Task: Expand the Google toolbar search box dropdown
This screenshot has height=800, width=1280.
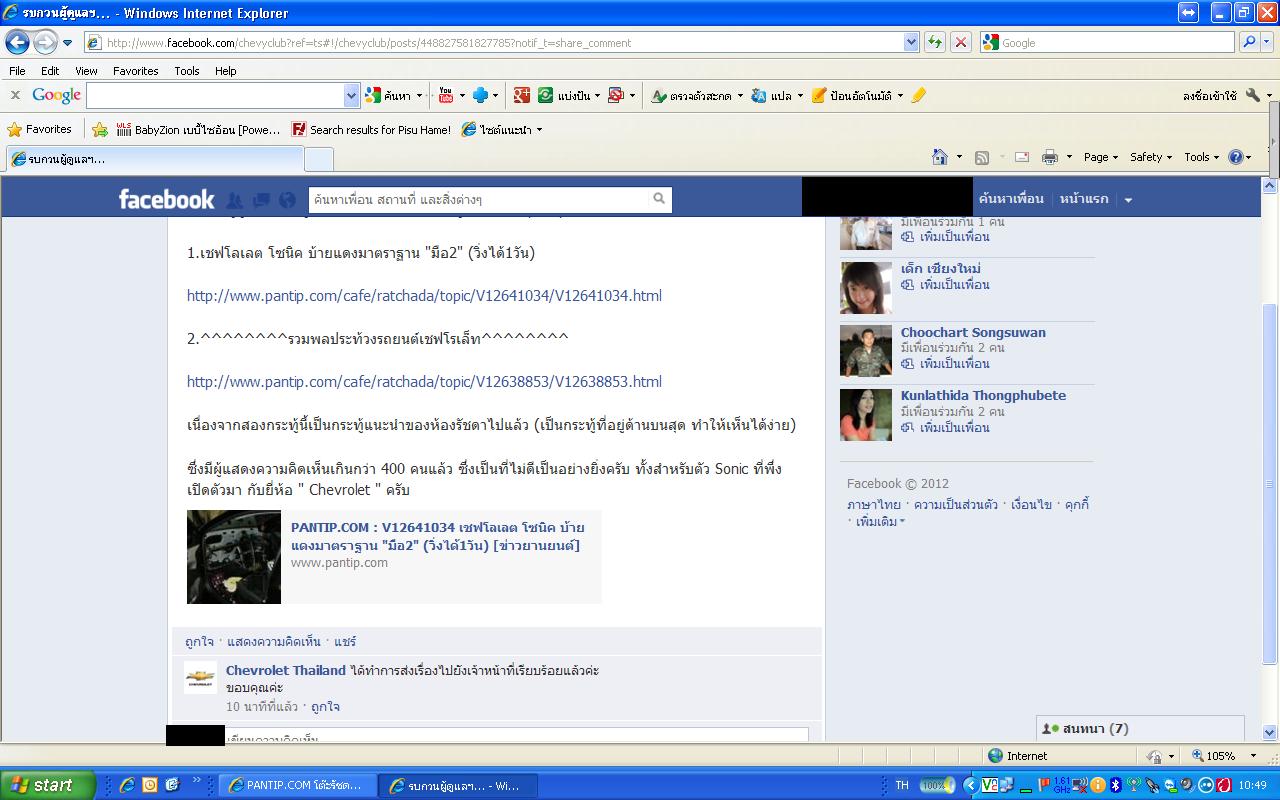Action: coord(351,95)
